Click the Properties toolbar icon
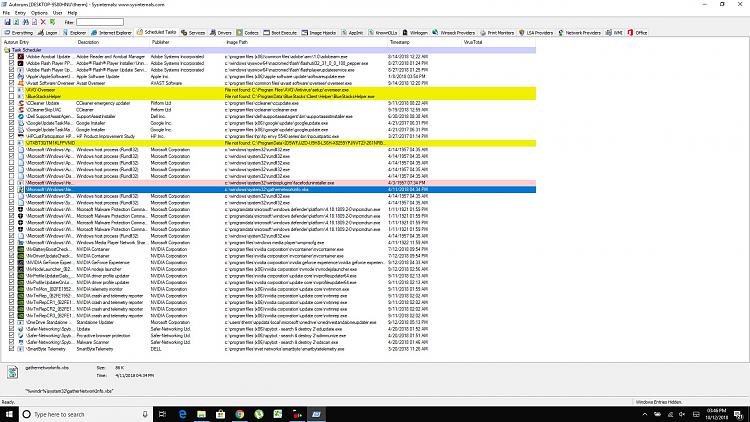The height and width of the screenshot is (422, 750). [x=34, y=22]
